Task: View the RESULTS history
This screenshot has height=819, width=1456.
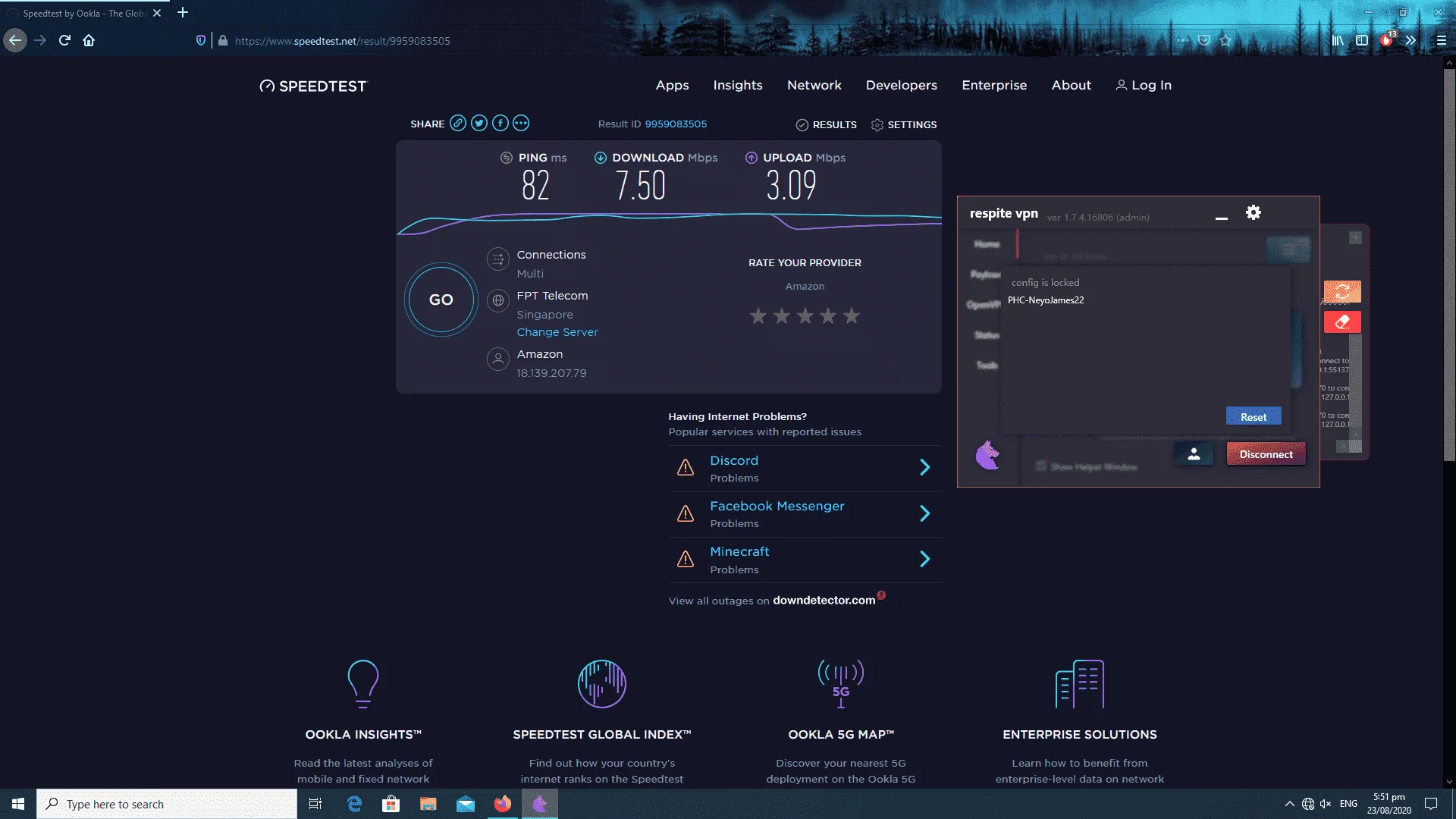Action: pyautogui.click(x=827, y=124)
